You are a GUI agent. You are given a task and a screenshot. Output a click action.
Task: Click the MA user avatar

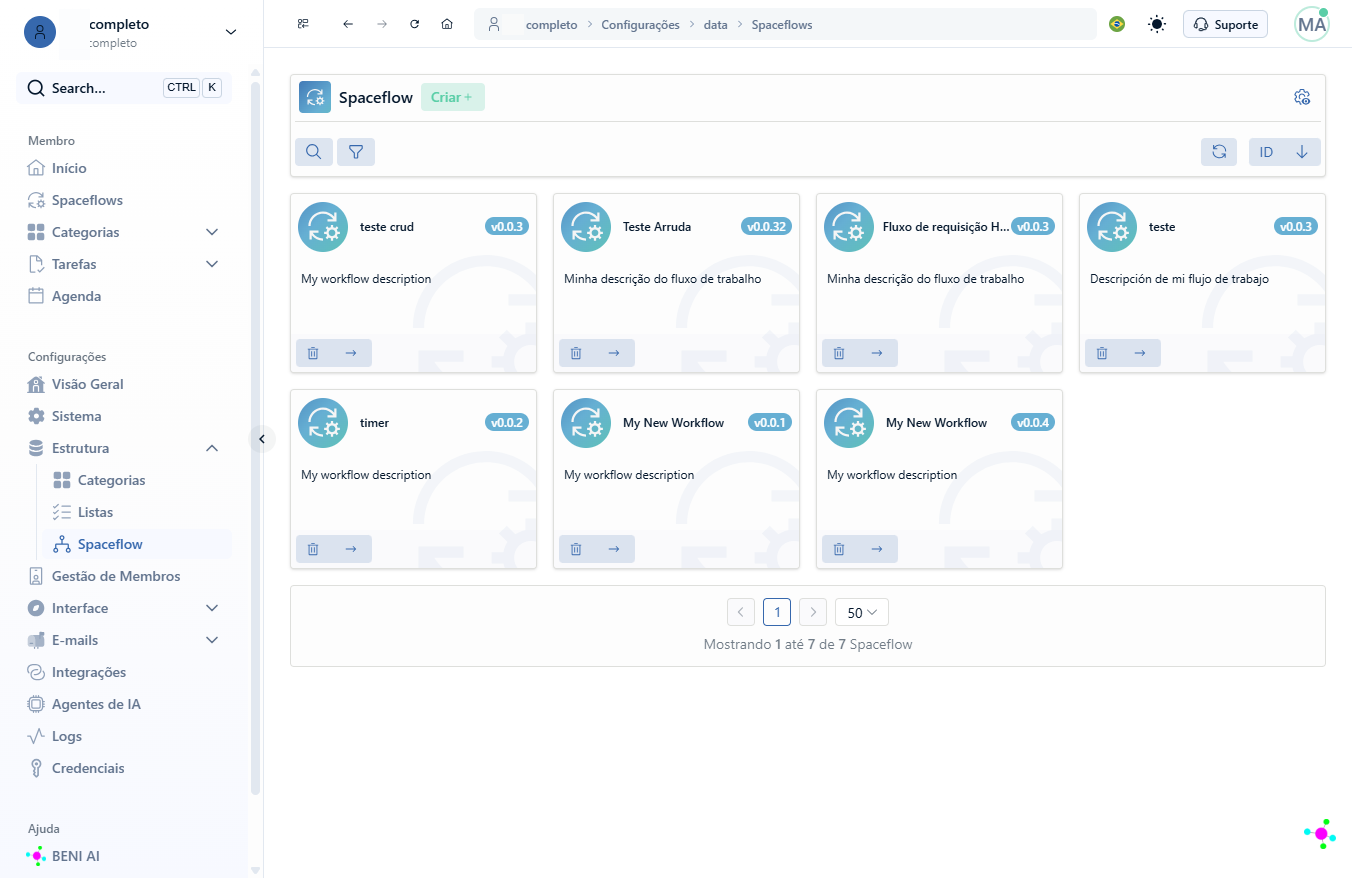point(1312,24)
